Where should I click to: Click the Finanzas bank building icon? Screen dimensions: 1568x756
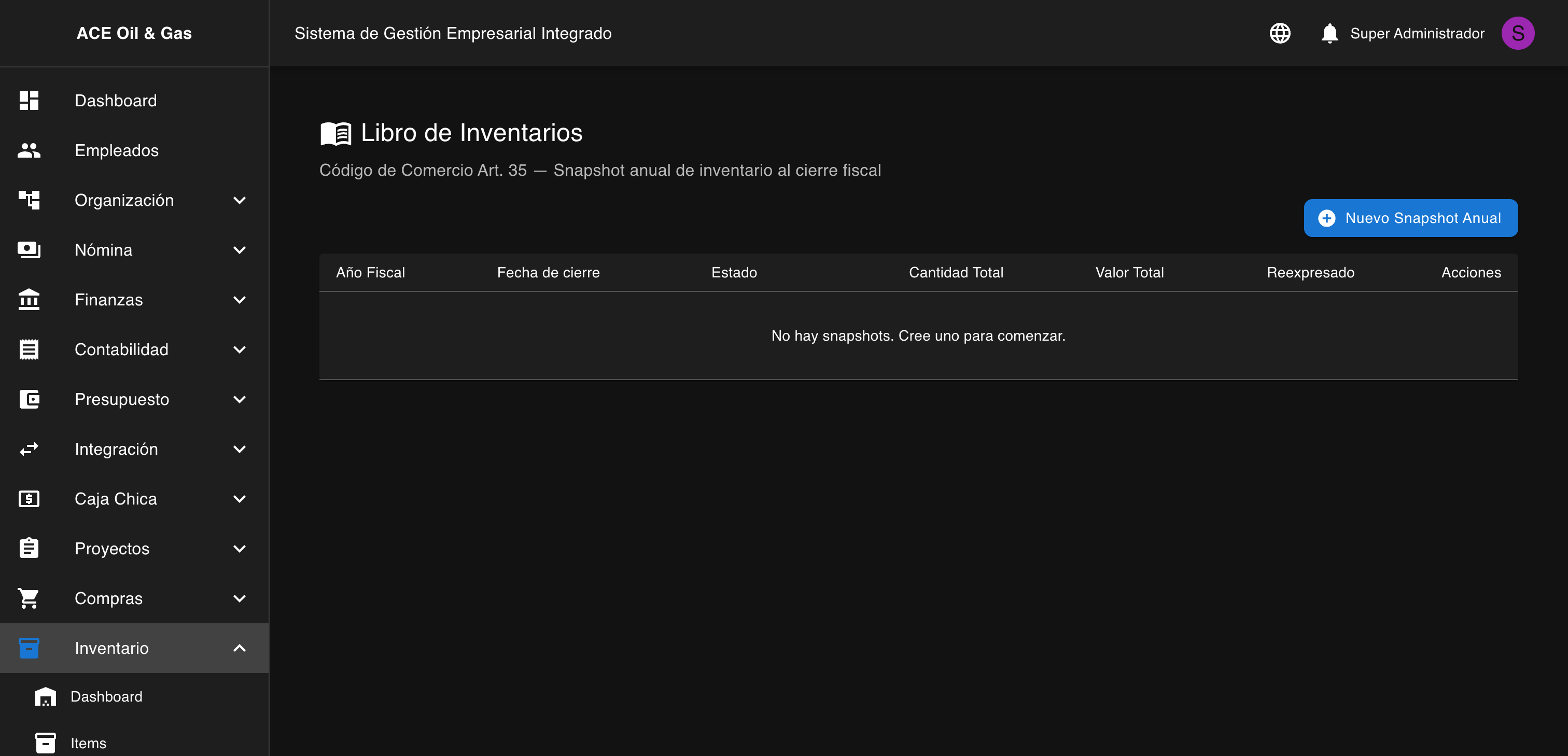tap(29, 300)
